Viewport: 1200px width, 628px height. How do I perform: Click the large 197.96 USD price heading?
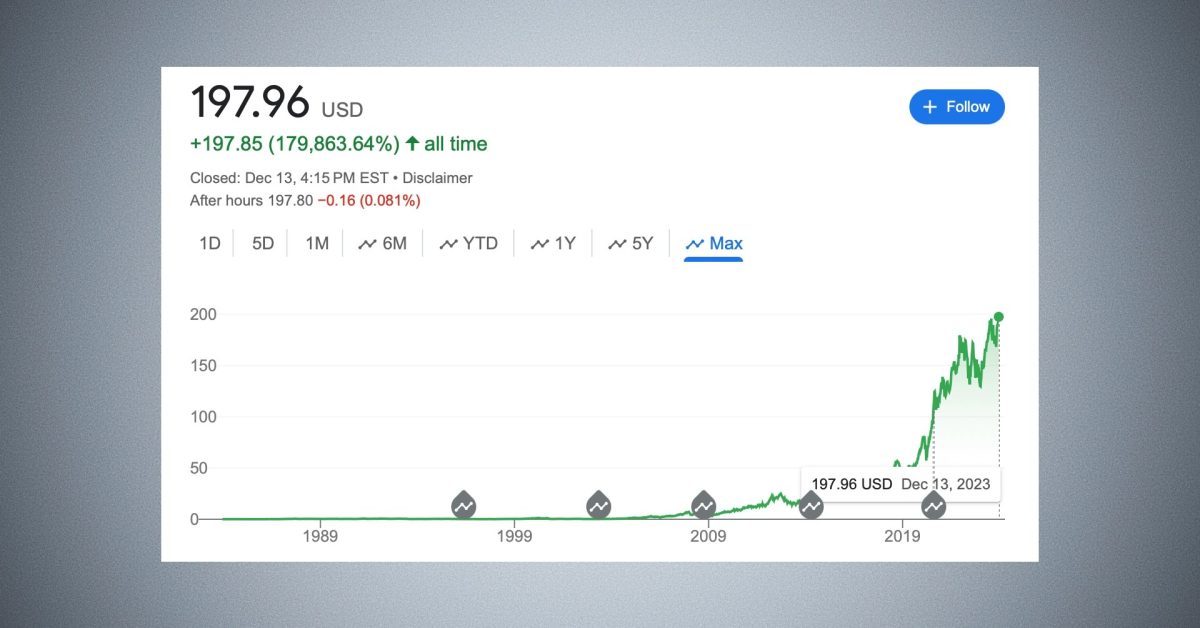point(277,103)
